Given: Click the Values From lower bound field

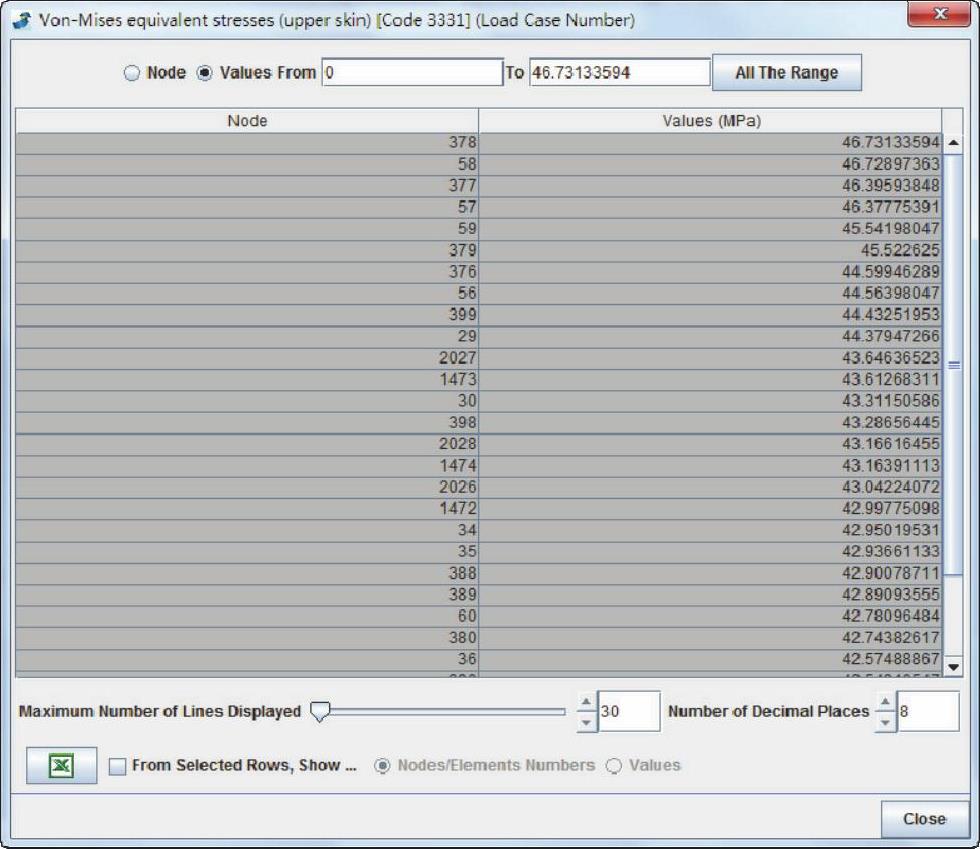Looking at the screenshot, I should click(411, 73).
